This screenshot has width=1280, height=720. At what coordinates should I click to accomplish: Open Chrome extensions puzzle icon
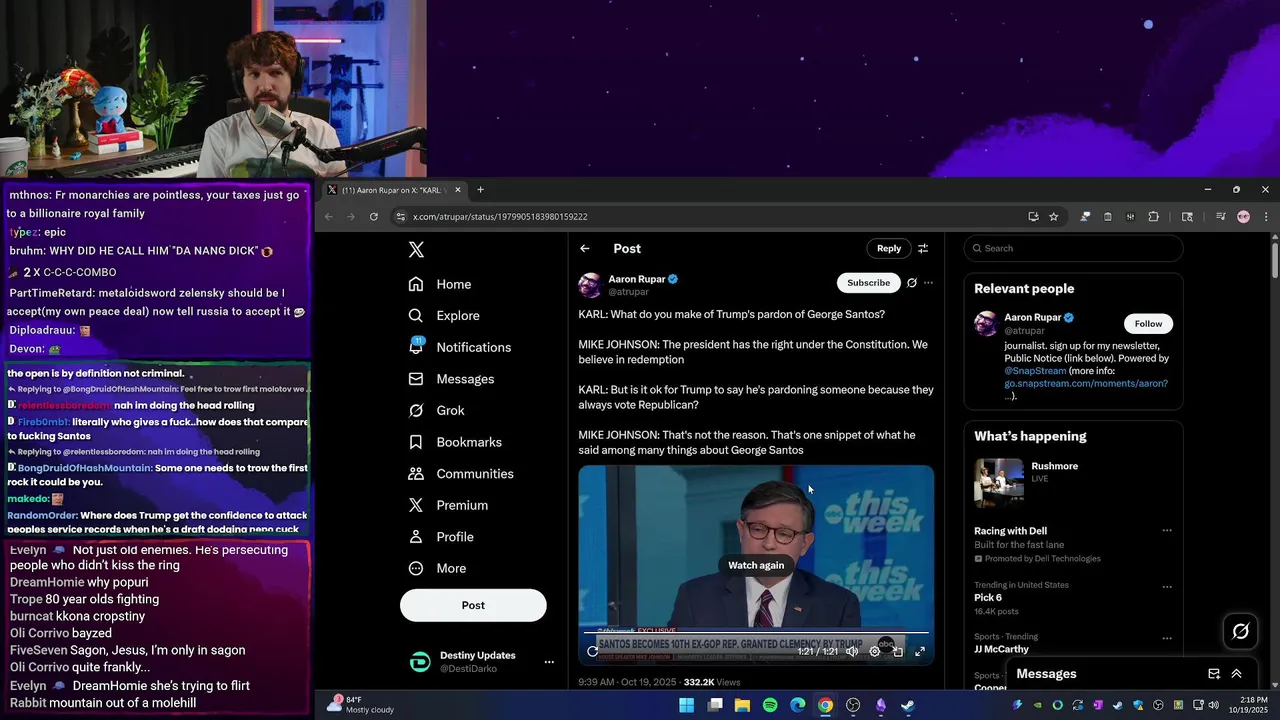click(1153, 217)
